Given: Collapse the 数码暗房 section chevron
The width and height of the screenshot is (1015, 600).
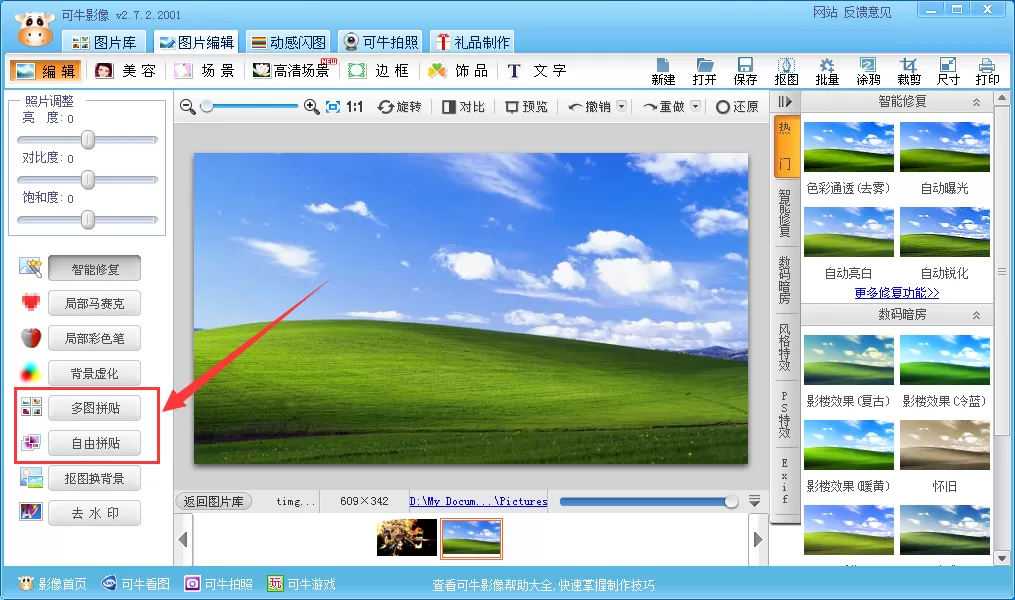Looking at the screenshot, I should pyautogui.click(x=976, y=315).
